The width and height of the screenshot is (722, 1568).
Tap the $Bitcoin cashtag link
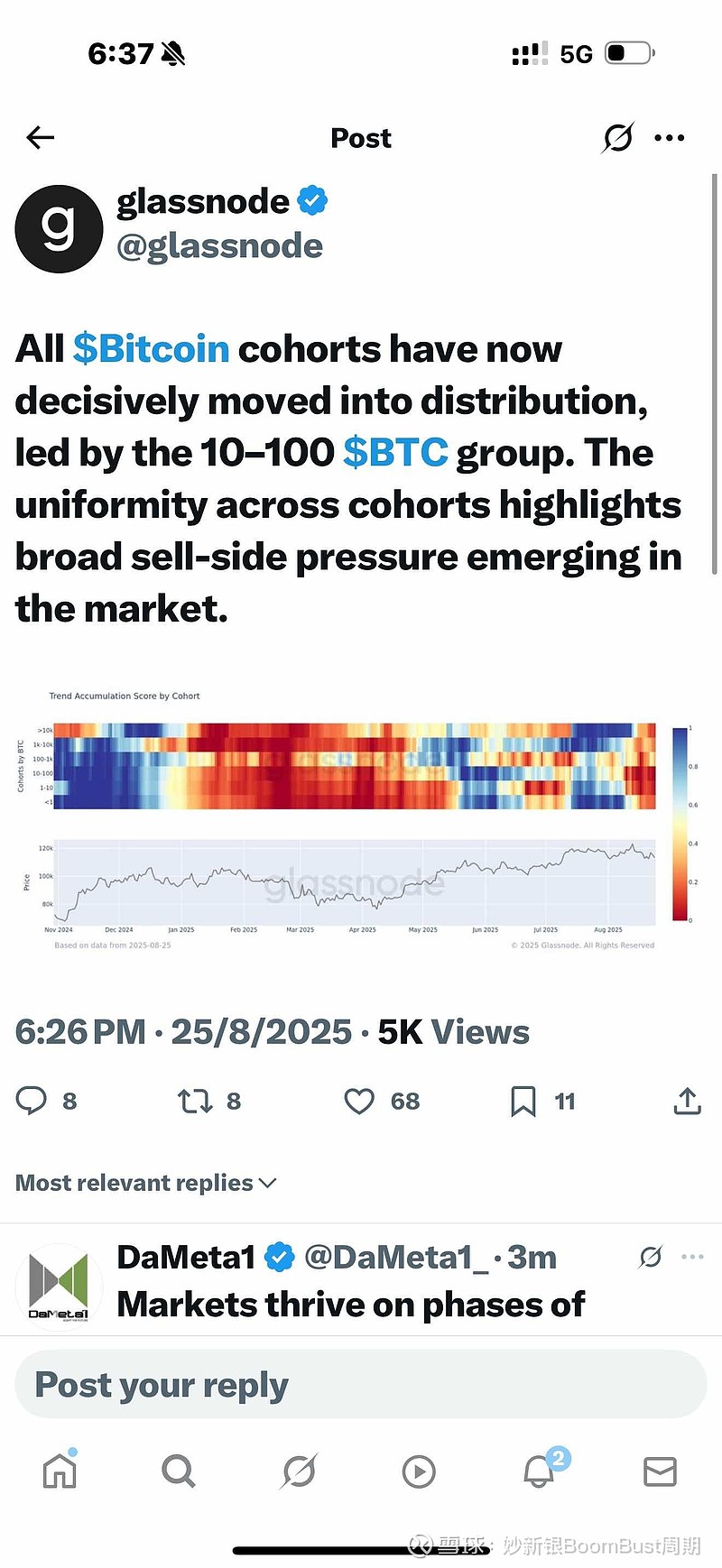click(x=152, y=349)
